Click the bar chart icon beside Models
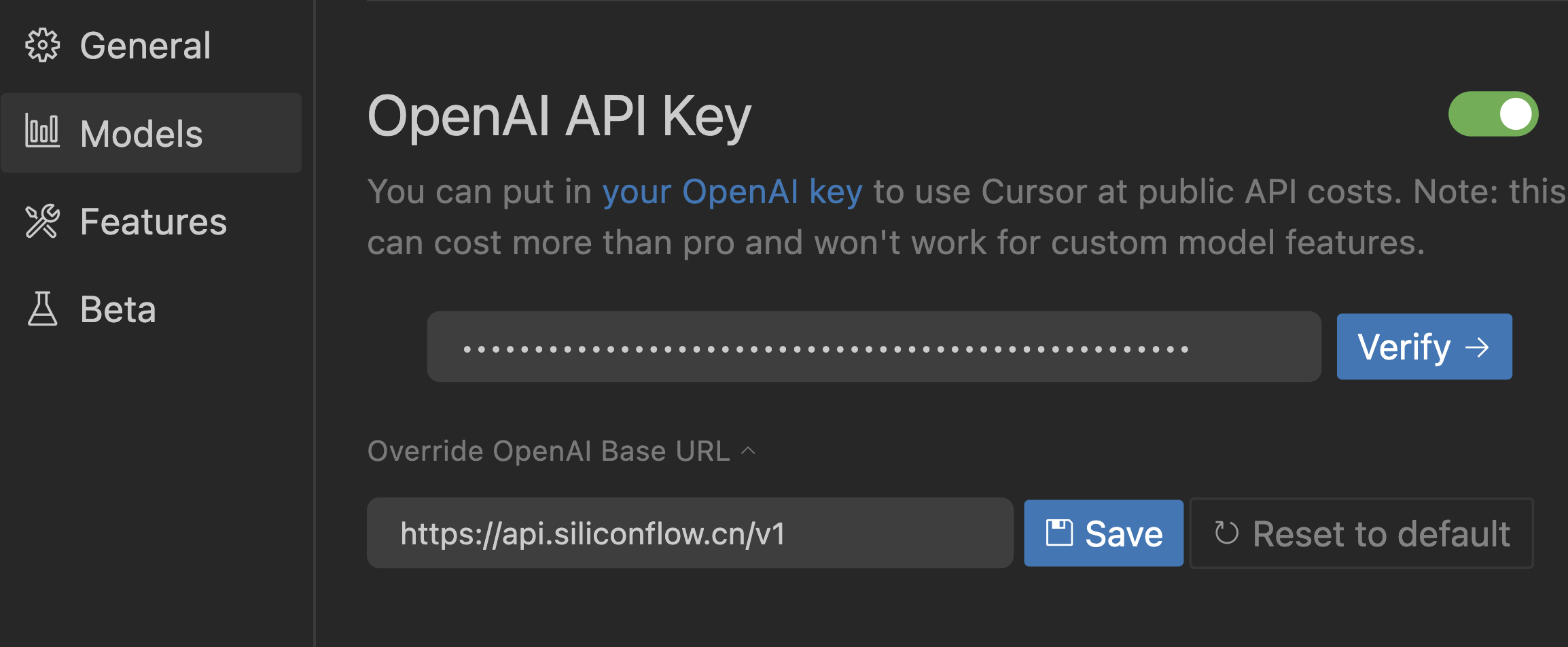This screenshot has height=647, width=1568. pyautogui.click(x=42, y=130)
